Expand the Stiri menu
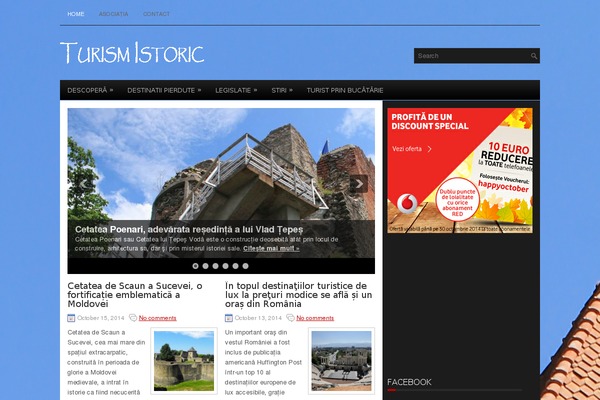The width and height of the screenshot is (600, 400). 282,90
